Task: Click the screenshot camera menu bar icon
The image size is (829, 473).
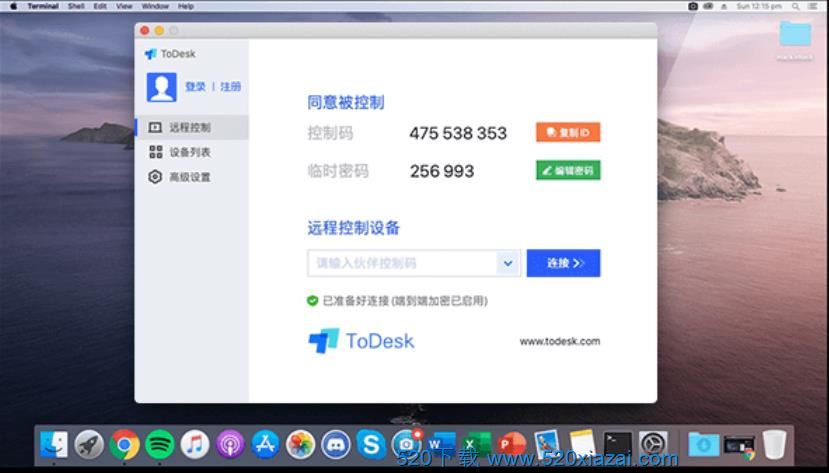Action: (693, 6)
